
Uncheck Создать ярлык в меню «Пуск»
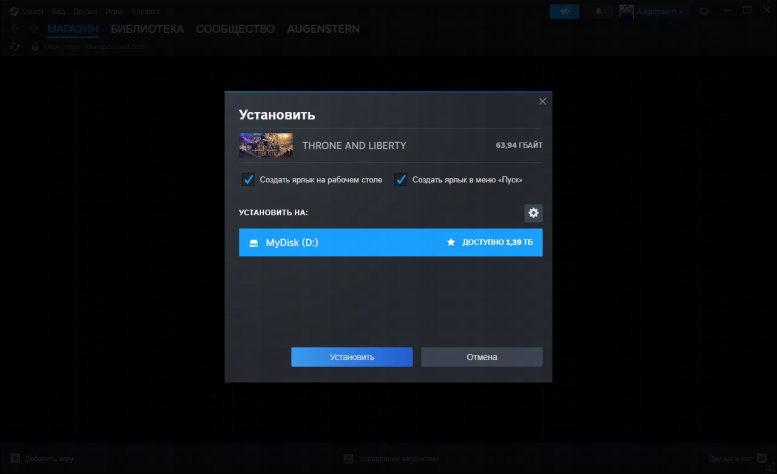pyautogui.click(x=401, y=180)
